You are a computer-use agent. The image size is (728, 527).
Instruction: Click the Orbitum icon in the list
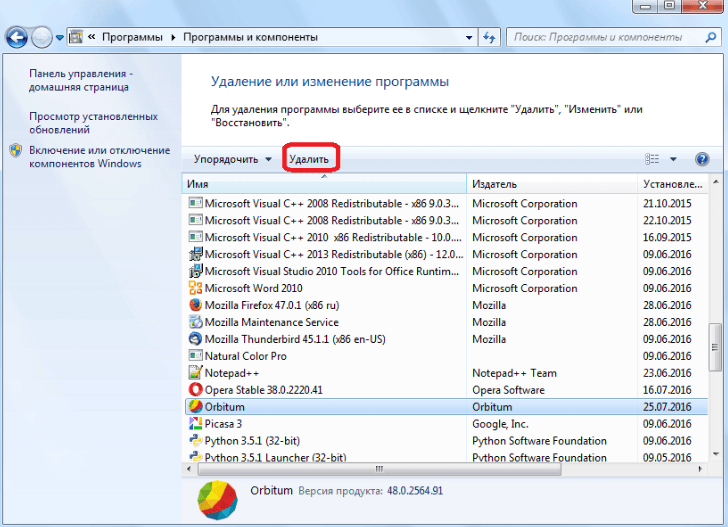click(x=195, y=407)
